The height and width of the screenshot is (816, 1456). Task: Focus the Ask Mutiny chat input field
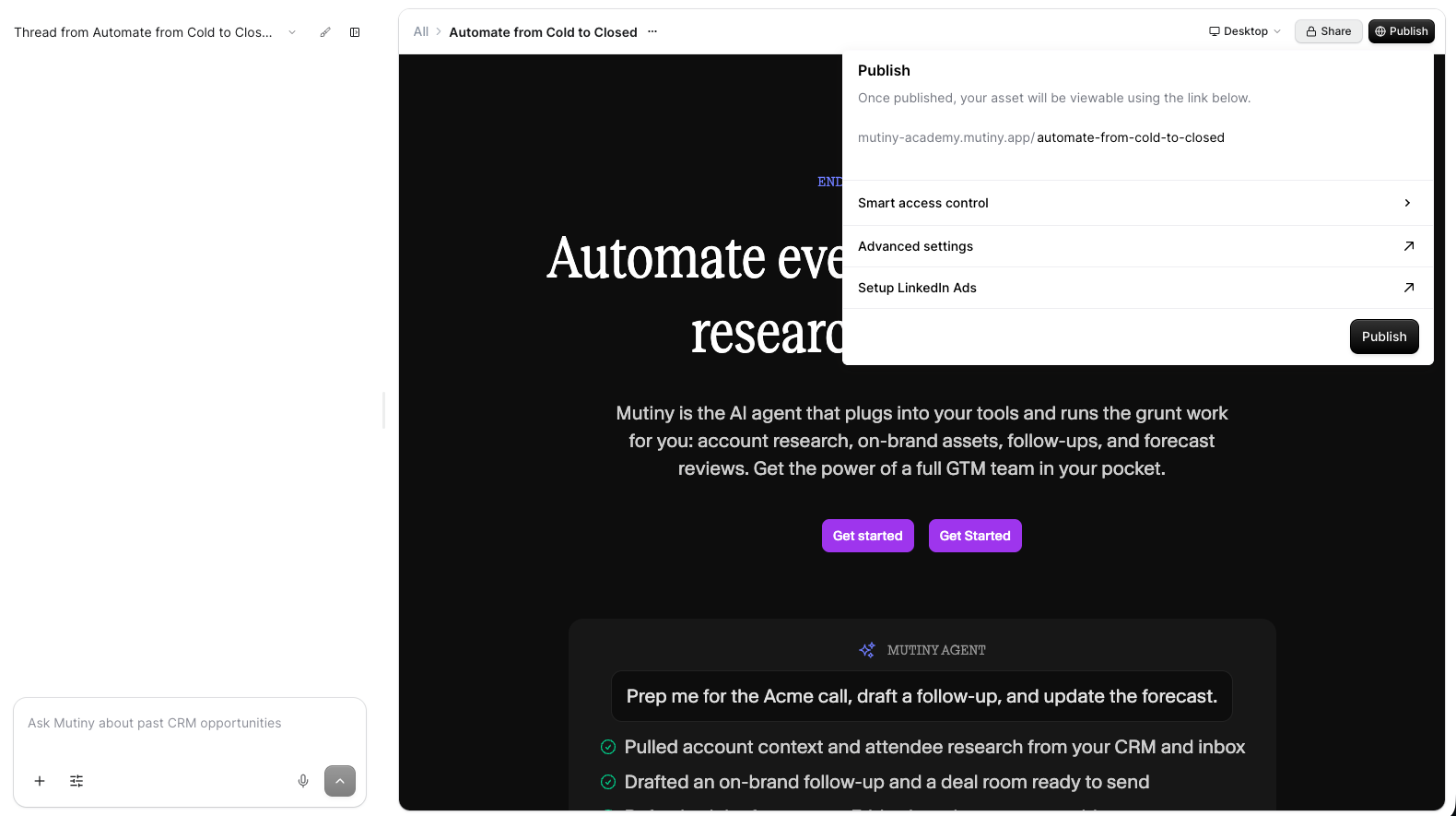(x=190, y=724)
